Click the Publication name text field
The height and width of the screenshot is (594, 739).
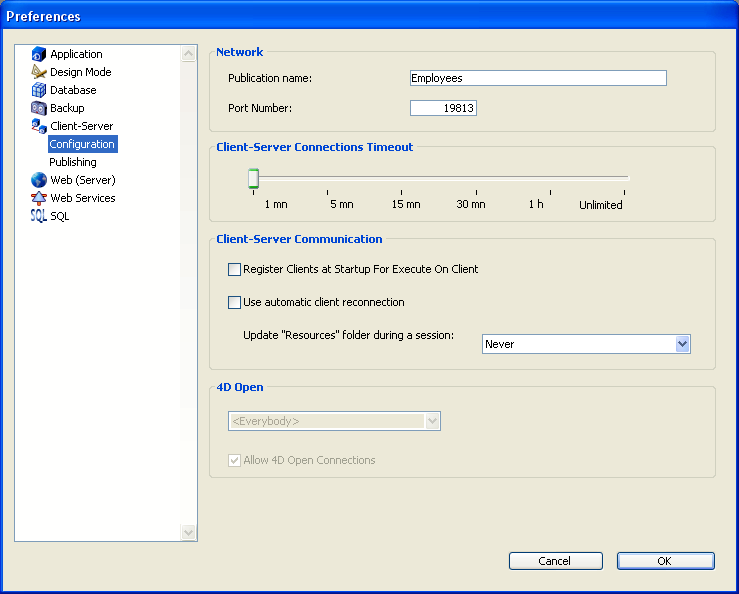point(538,78)
